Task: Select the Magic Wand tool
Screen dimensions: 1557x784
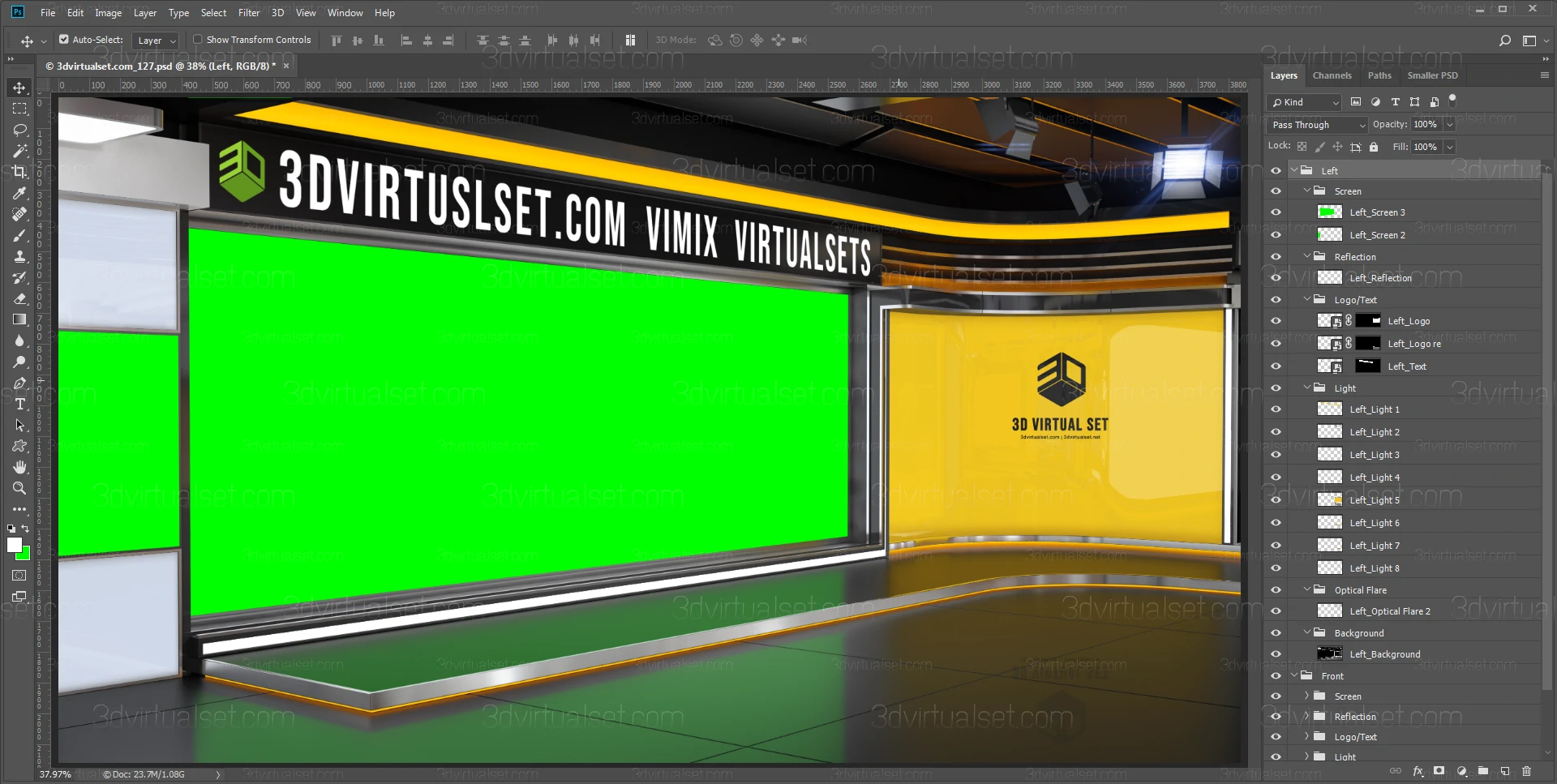Action: tap(19, 151)
